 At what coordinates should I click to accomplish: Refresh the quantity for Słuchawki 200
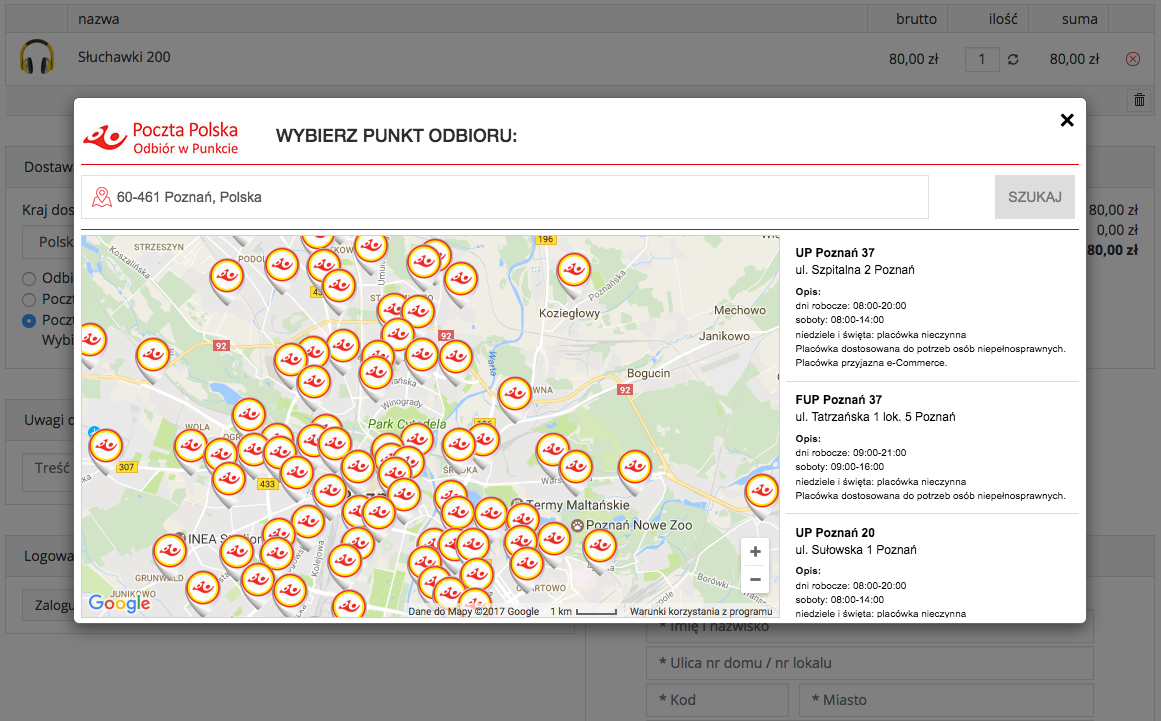click(x=1013, y=59)
